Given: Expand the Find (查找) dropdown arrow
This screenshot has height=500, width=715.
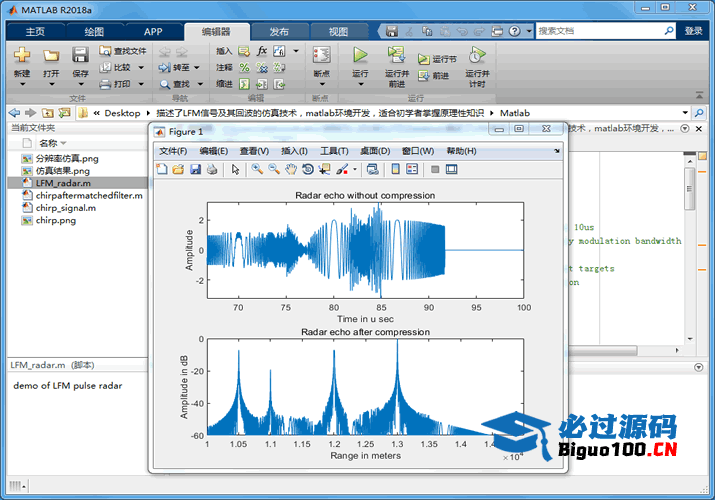Looking at the screenshot, I should tap(200, 84).
